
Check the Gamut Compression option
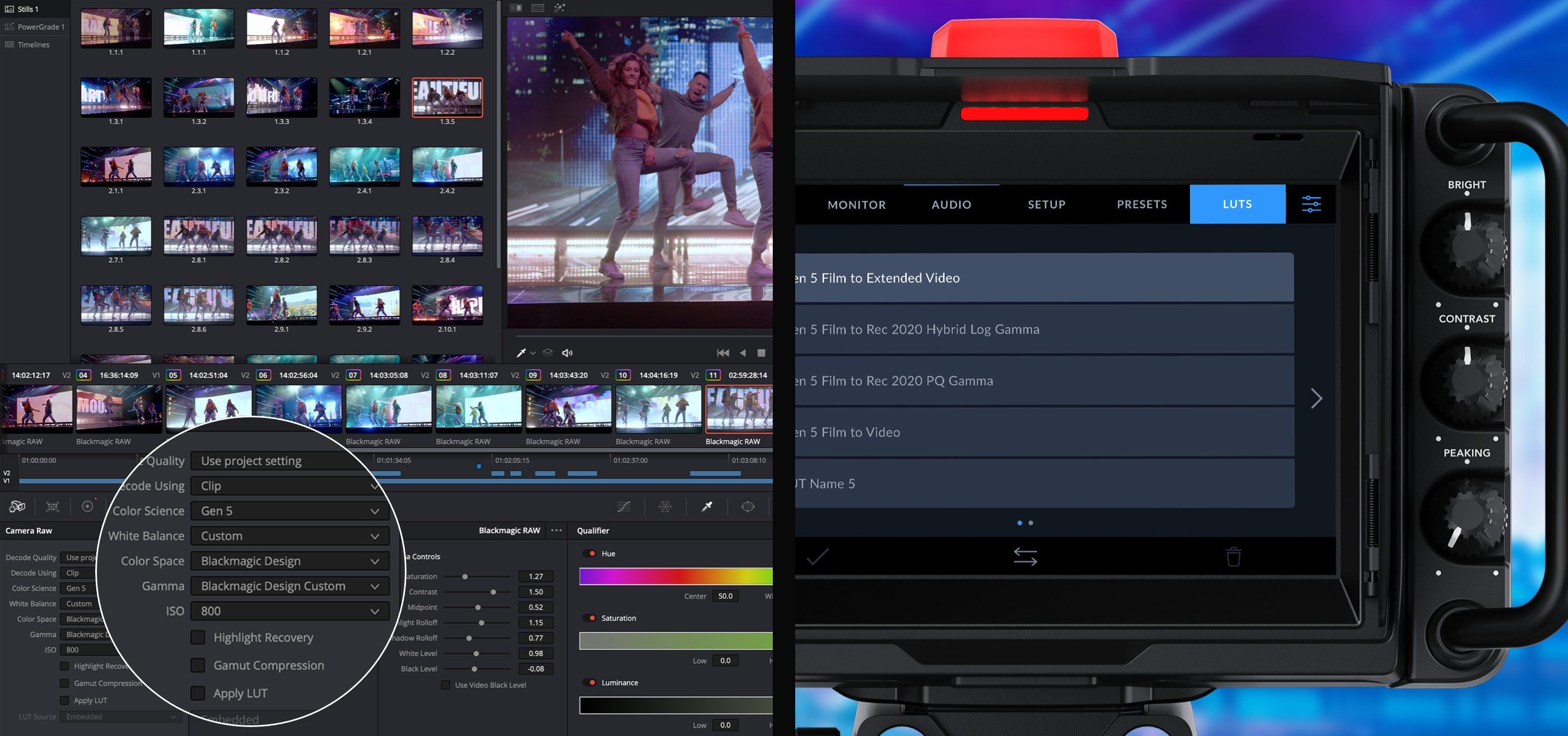point(197,665)
